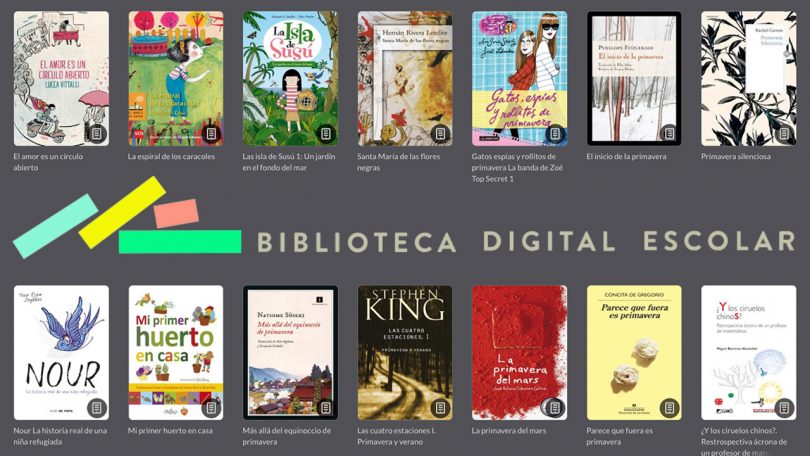Click ebook icon on Santa María de las flores negras
Screen dimensions: 810x456
point(440,134)
